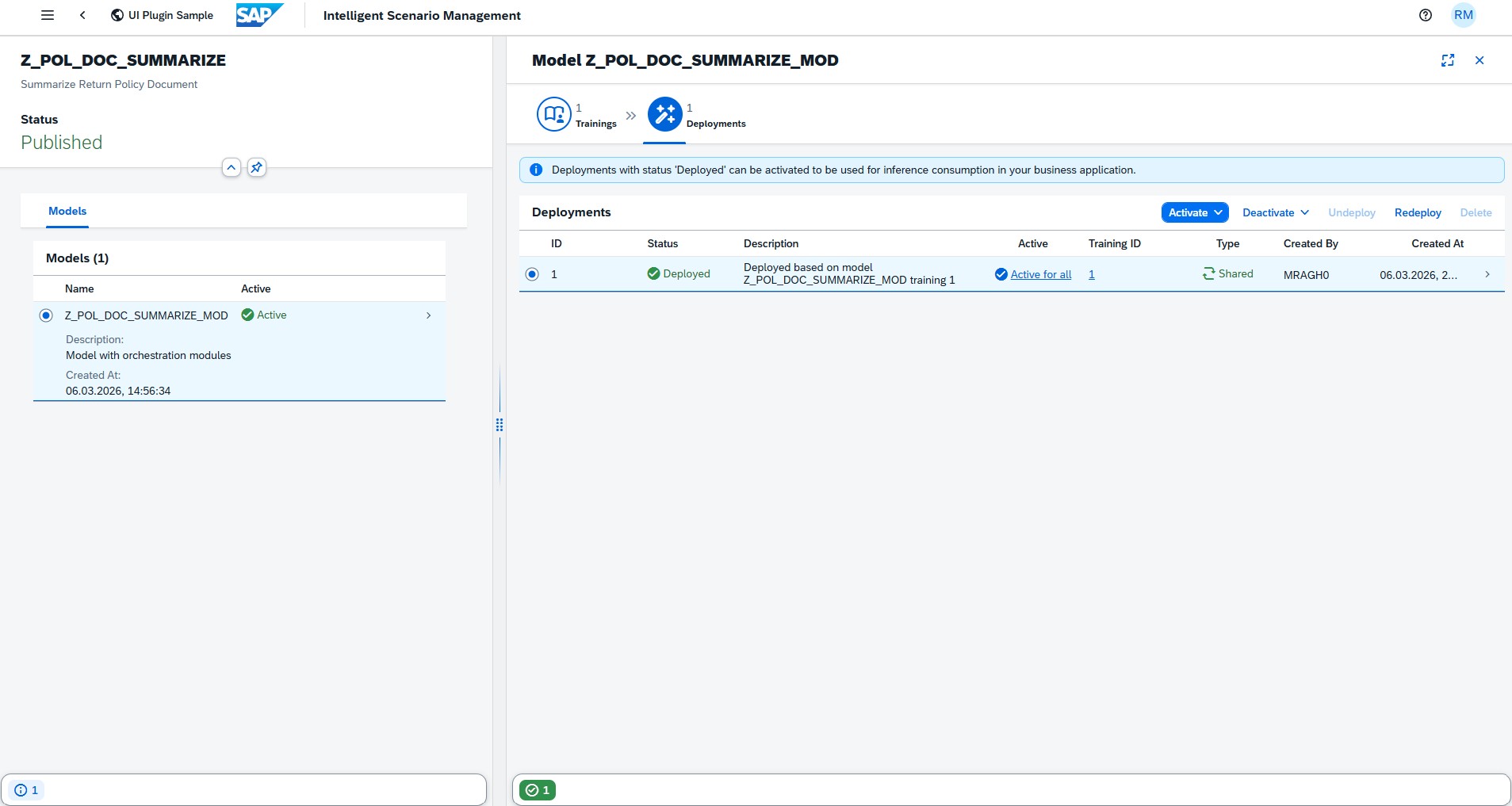Click the splitter grip between panels
This screenshot has height=806, width=1512.
coord(500,425)
